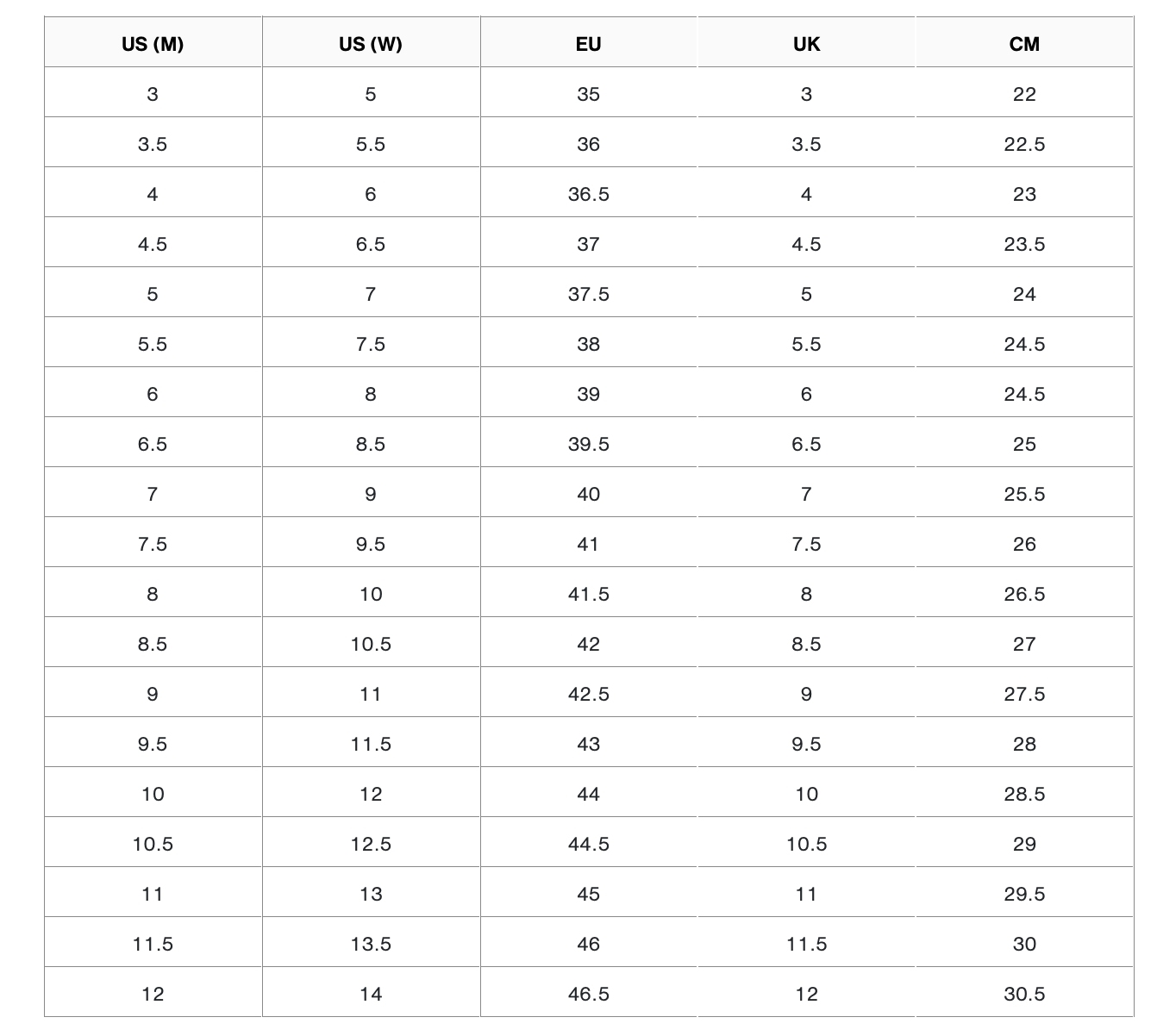Click the 22.5 value in CM column
Viewport: 1157px width, 1036px height.
tap(1024, 144)
